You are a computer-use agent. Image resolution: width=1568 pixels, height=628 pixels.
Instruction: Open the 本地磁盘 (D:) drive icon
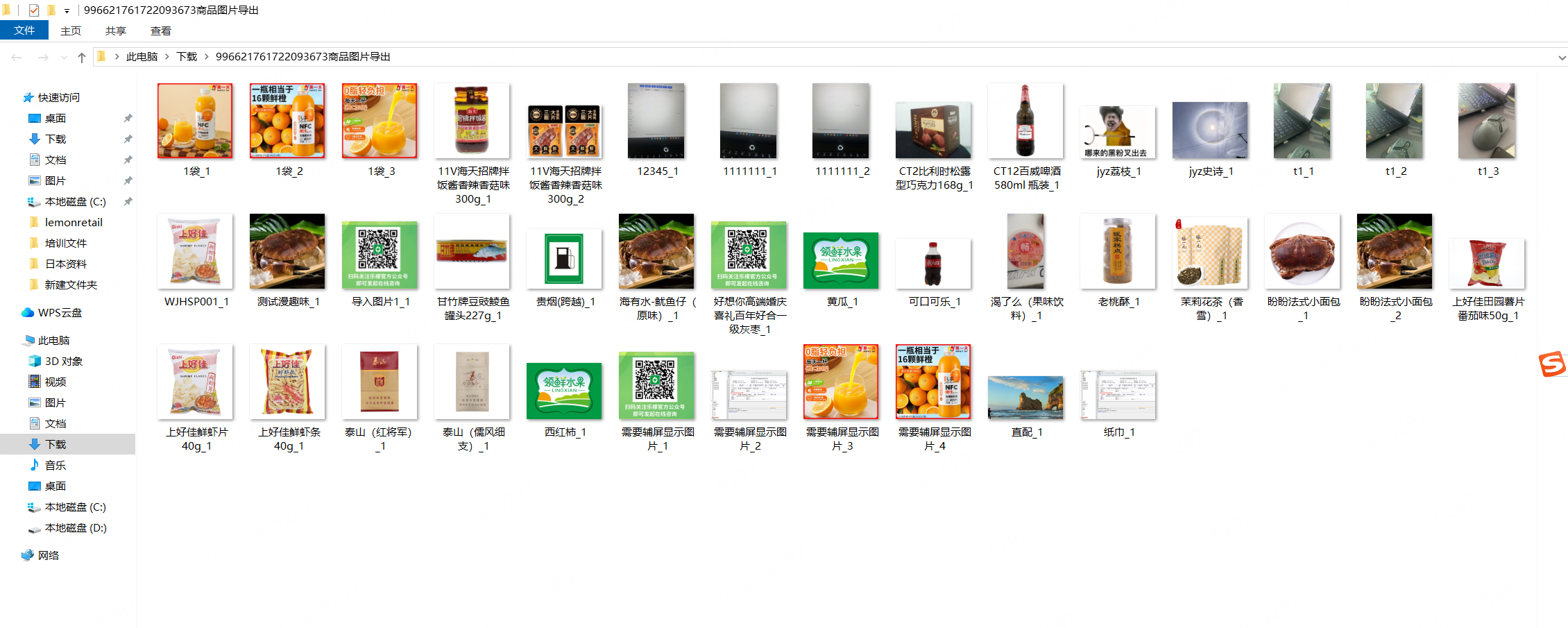click(x=35, y=528)
